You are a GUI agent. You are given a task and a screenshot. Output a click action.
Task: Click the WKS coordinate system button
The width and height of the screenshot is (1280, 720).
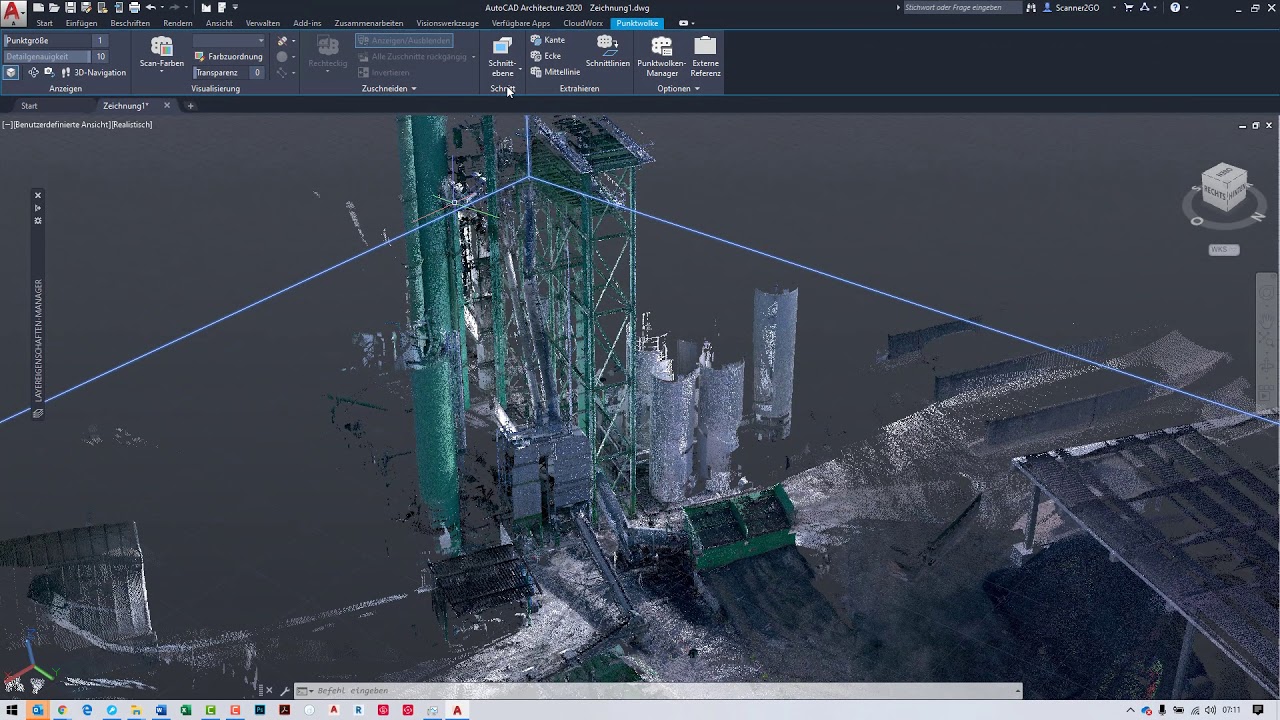1224,250
